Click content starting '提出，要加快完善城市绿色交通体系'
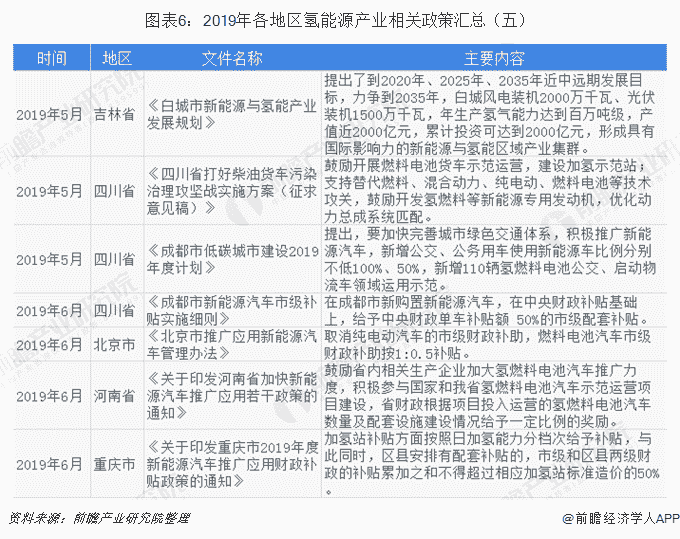The image size is (680, 539). pos(490,260)
